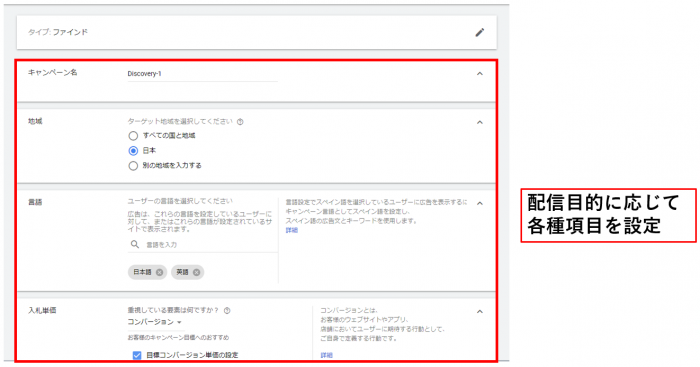Click the タイプ: ファインド header text

click(58, 32)
